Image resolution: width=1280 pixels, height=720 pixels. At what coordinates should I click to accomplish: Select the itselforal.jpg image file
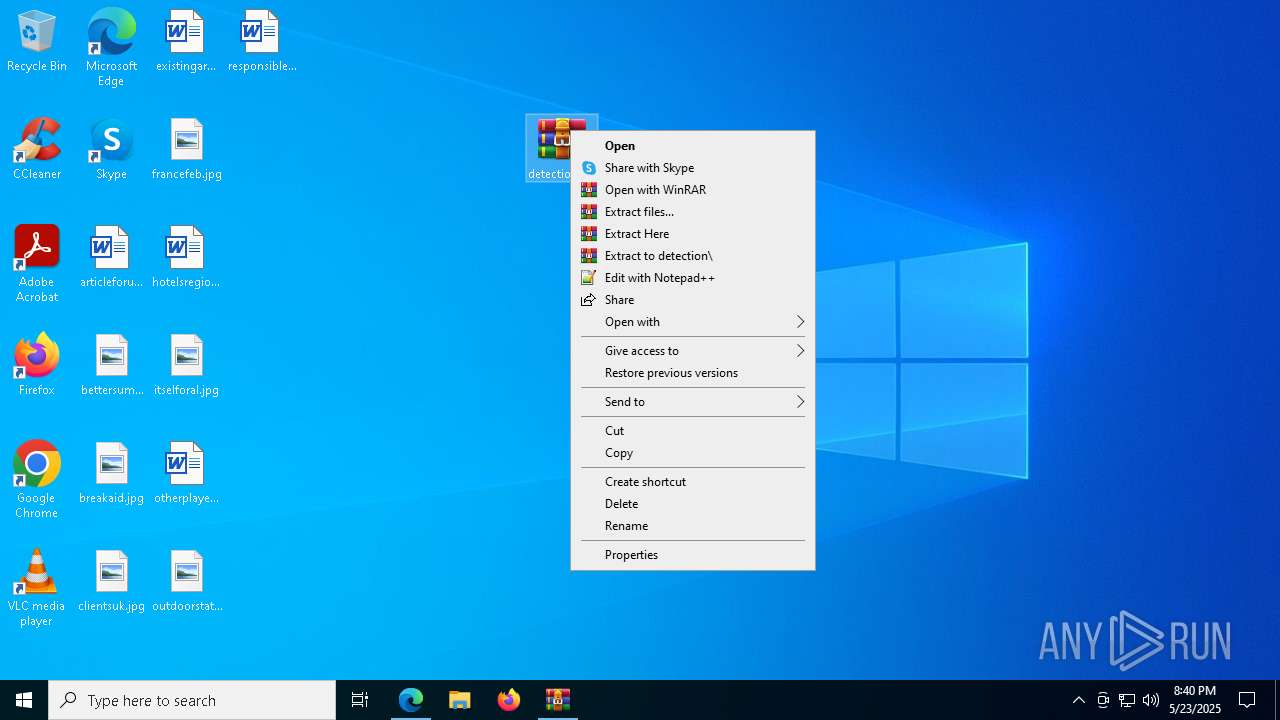click(x=186, y=366)
